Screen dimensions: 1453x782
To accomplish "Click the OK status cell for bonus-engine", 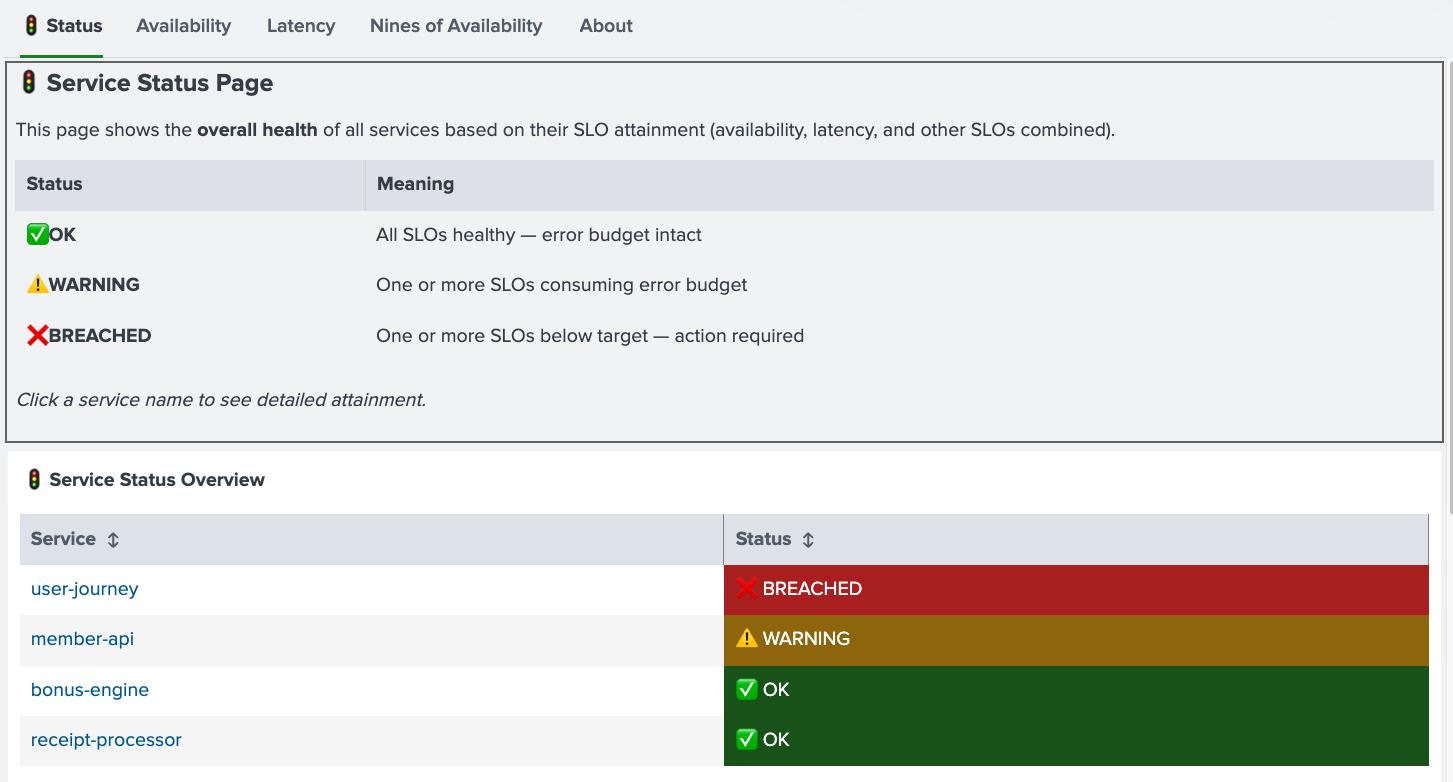I will [1076, 691].
